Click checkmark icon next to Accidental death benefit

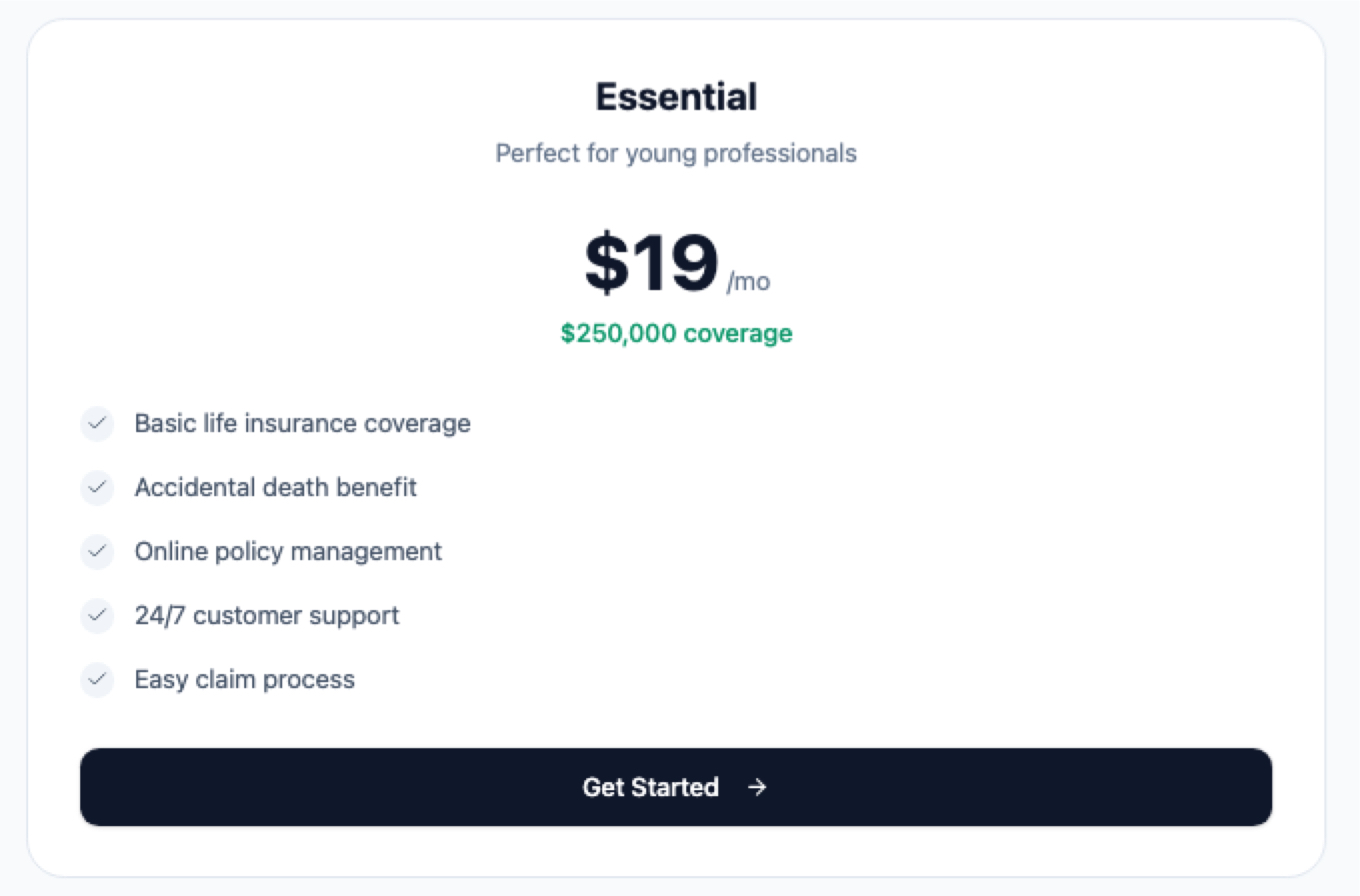(x=97, y=488)
